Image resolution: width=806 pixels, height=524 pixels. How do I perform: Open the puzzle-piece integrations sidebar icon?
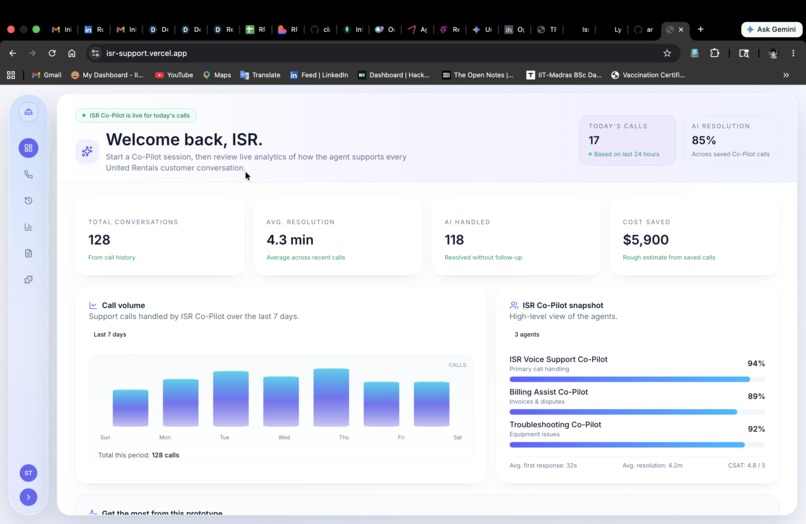click(28, 279)
